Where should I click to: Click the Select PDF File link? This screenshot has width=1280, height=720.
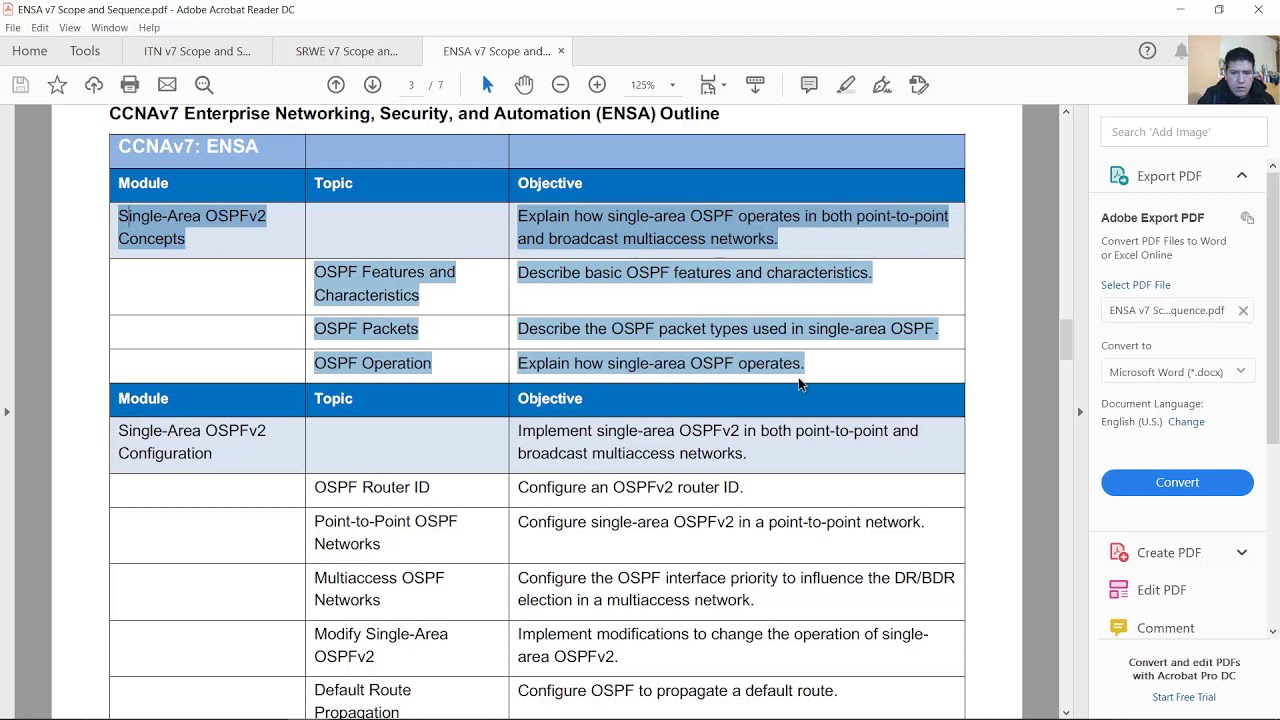click(x=1136, y=285)
